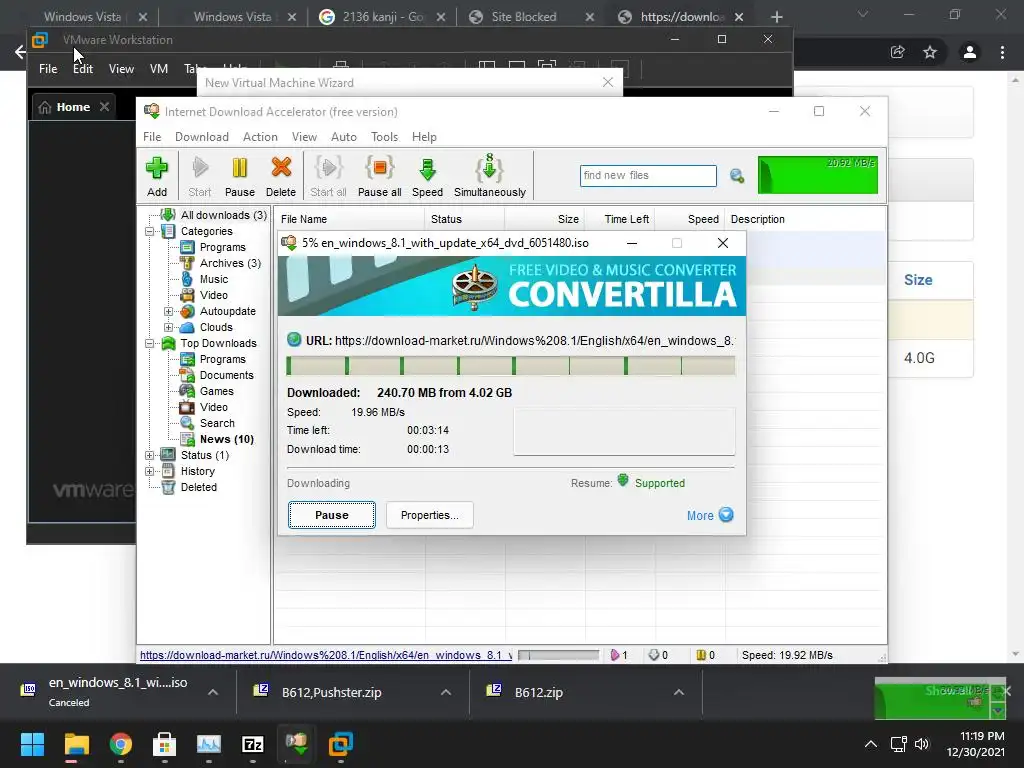Open the Tools menu

384,136
